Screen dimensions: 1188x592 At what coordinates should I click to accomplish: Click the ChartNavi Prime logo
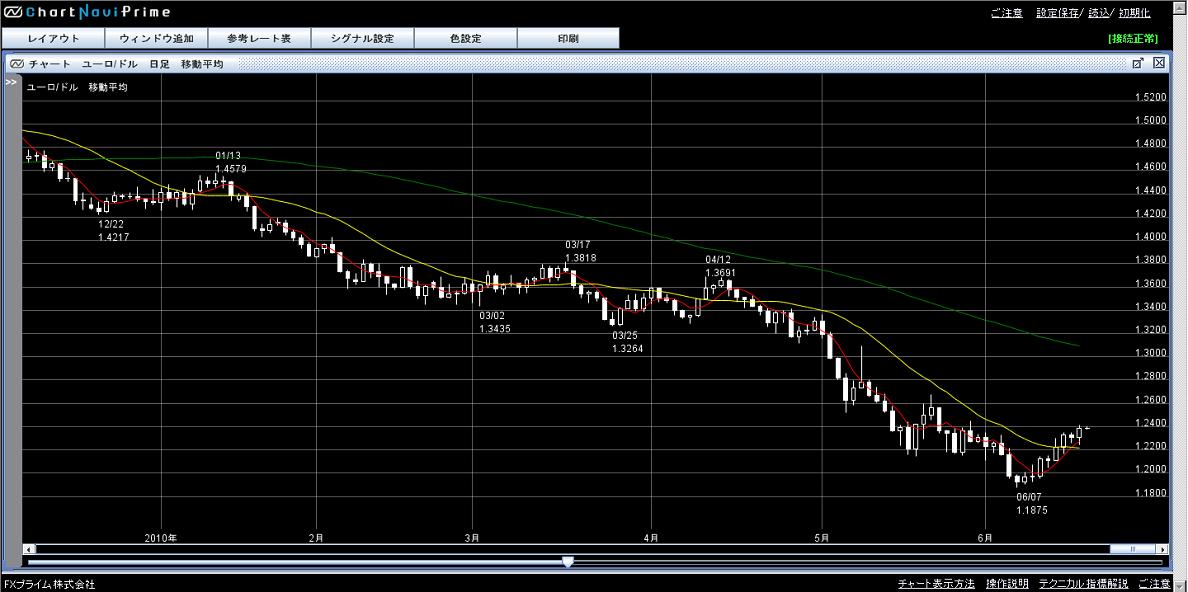(x=88, y=12)
